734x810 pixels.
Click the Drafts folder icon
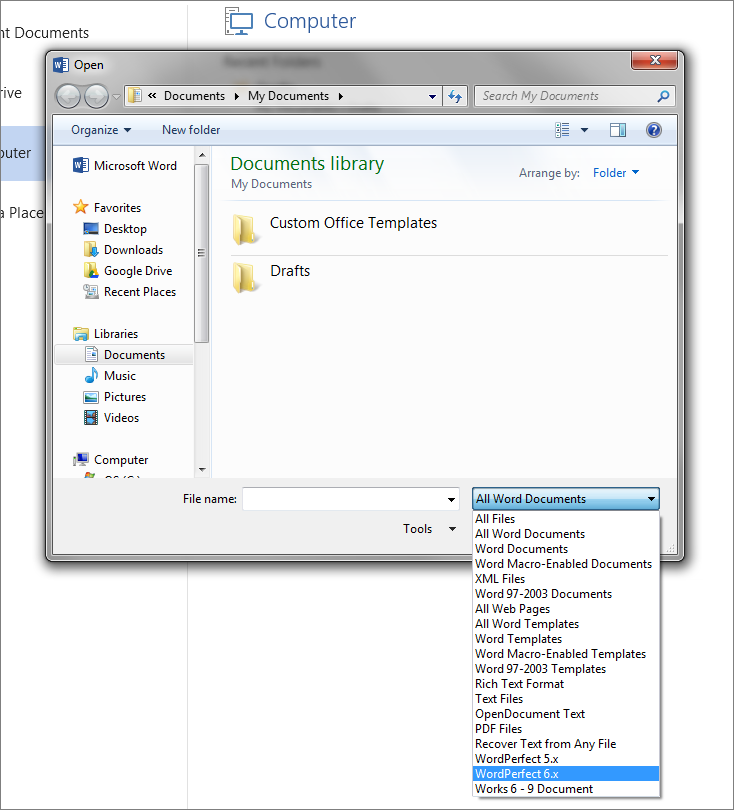244,277
